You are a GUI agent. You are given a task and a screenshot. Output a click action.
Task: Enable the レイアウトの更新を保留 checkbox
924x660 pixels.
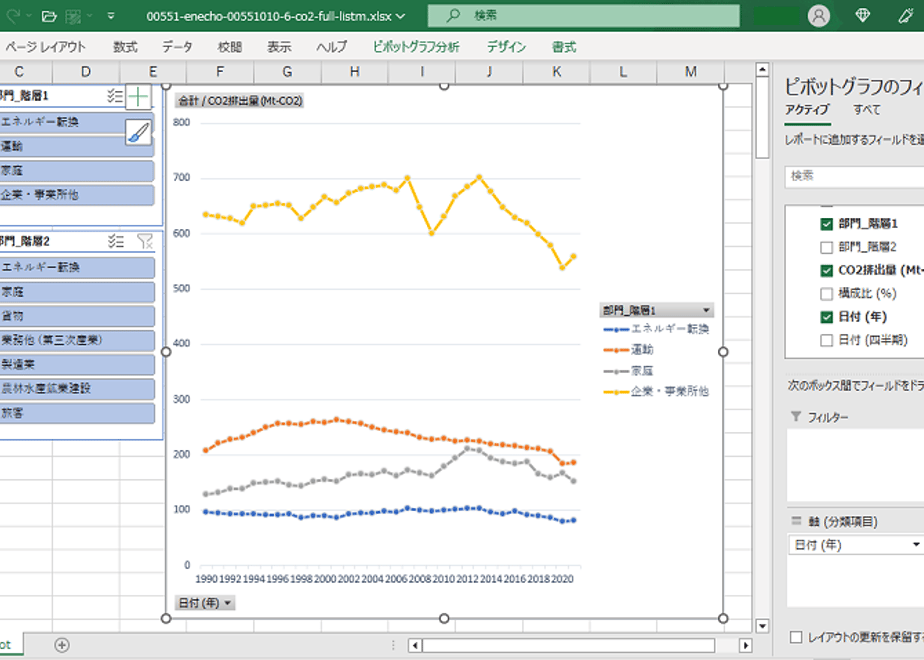(x=796, y=637)
